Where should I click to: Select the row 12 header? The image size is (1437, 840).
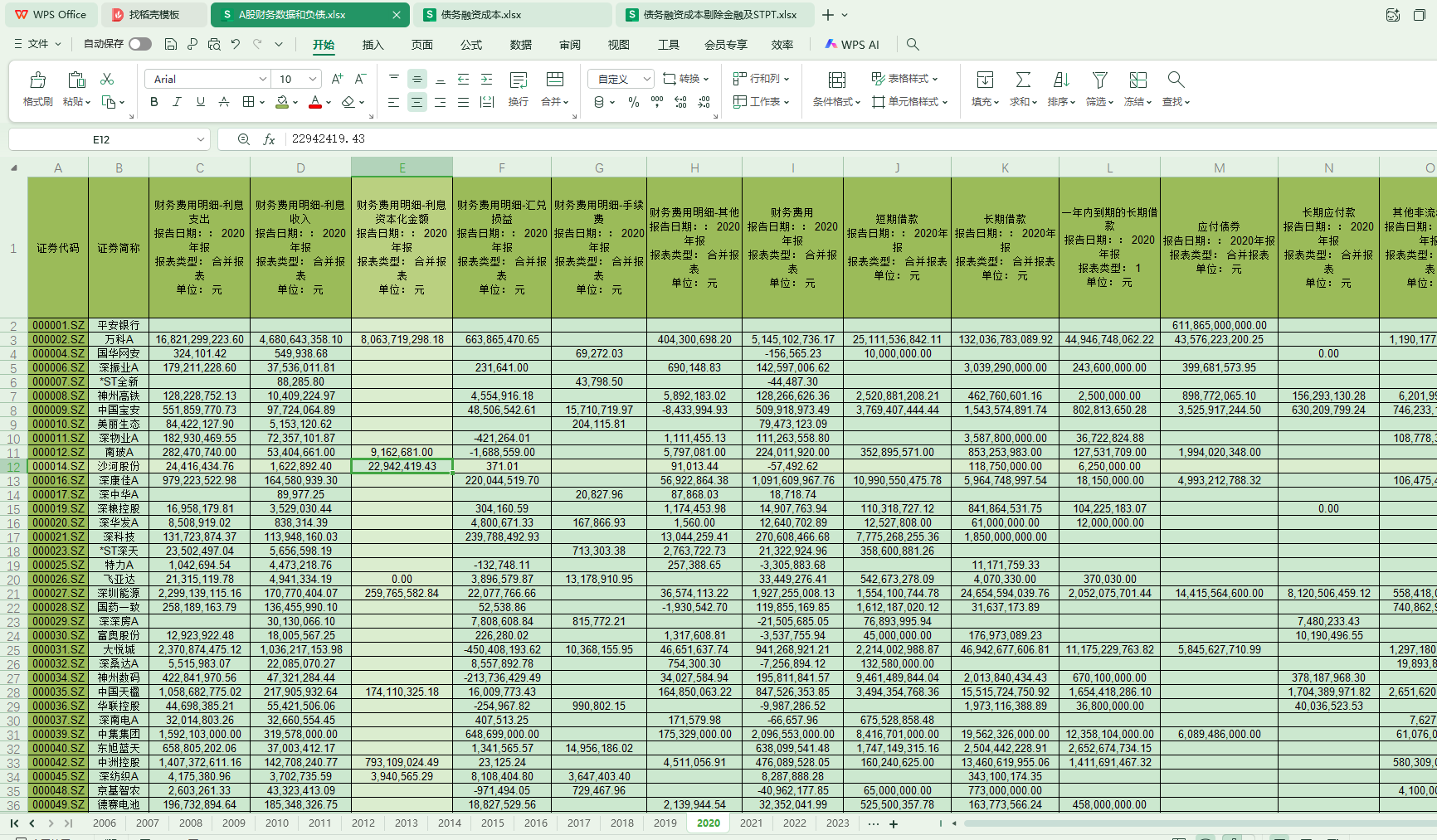pyautogui.click(x=13, y=467)
